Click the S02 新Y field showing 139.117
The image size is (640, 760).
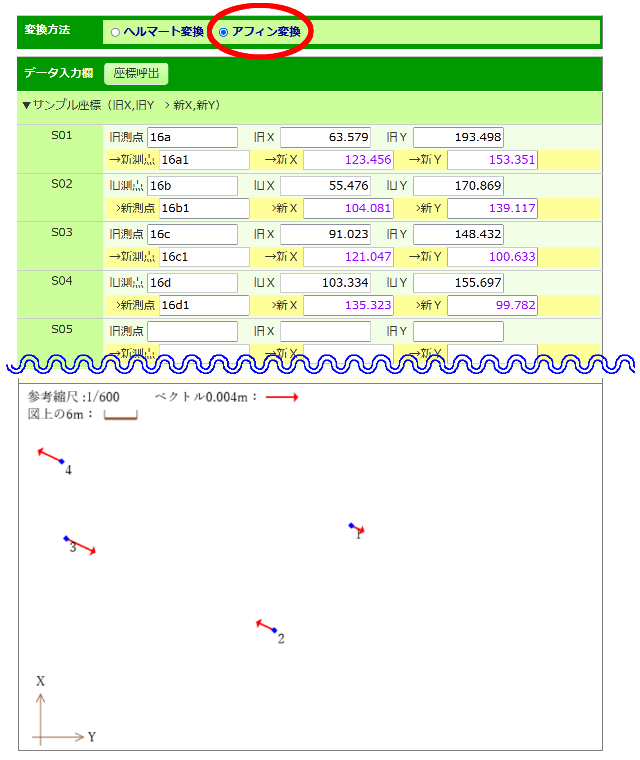pyautogui.click(x=492, y=208)
